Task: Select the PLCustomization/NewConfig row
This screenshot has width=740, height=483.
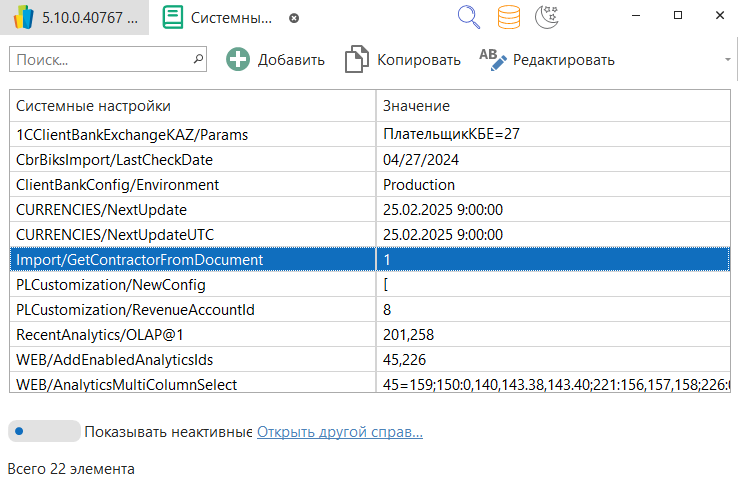Action: (192, 285)
